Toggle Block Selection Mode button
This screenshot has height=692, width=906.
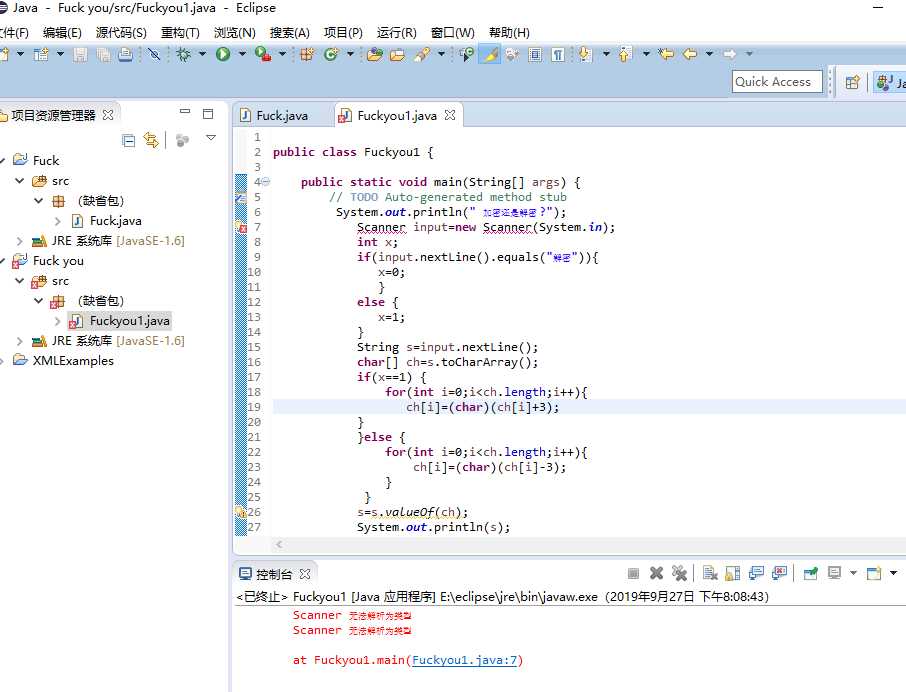point(535,54)
